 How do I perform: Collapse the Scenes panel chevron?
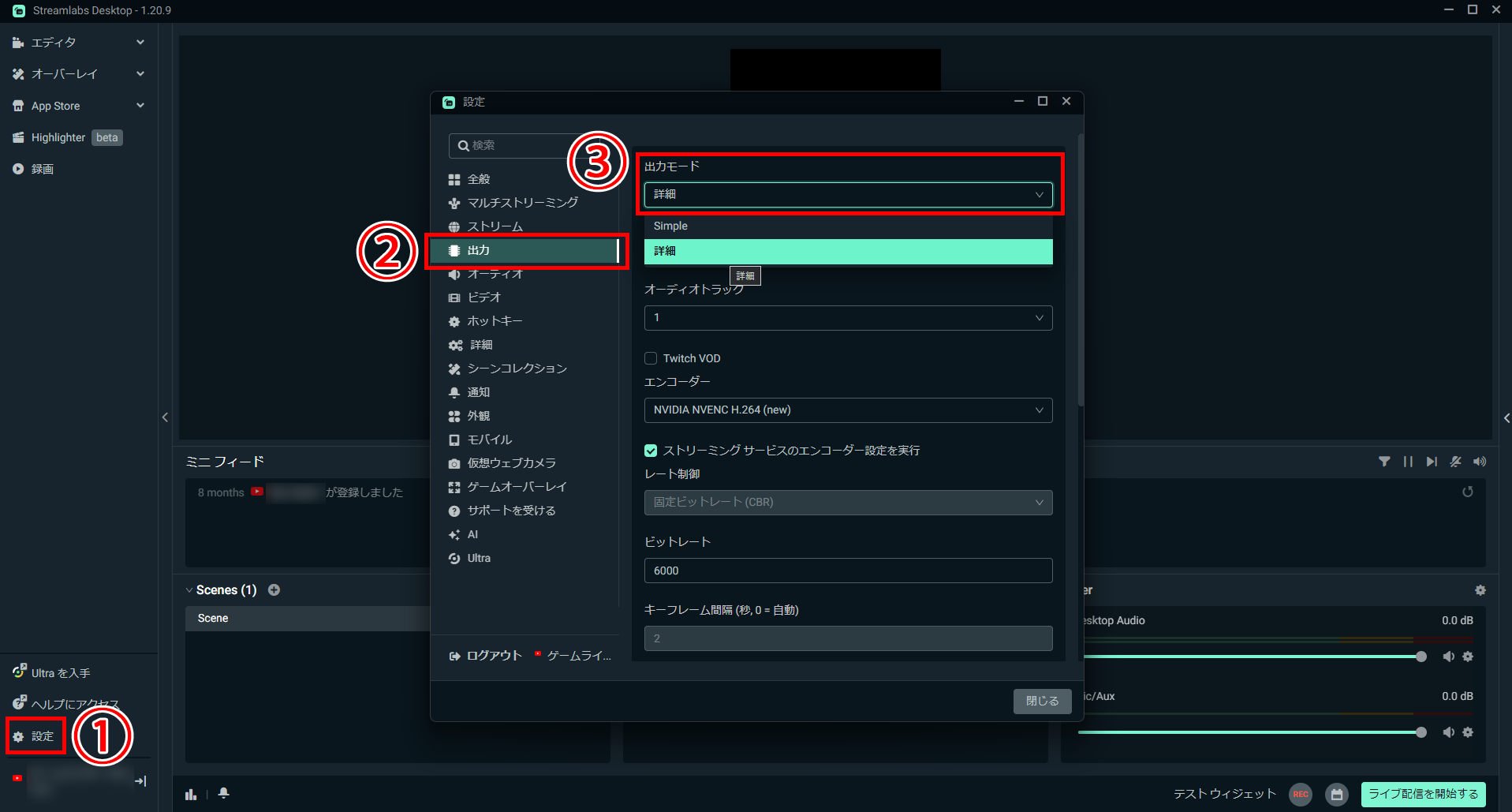[x=189, y=590]
